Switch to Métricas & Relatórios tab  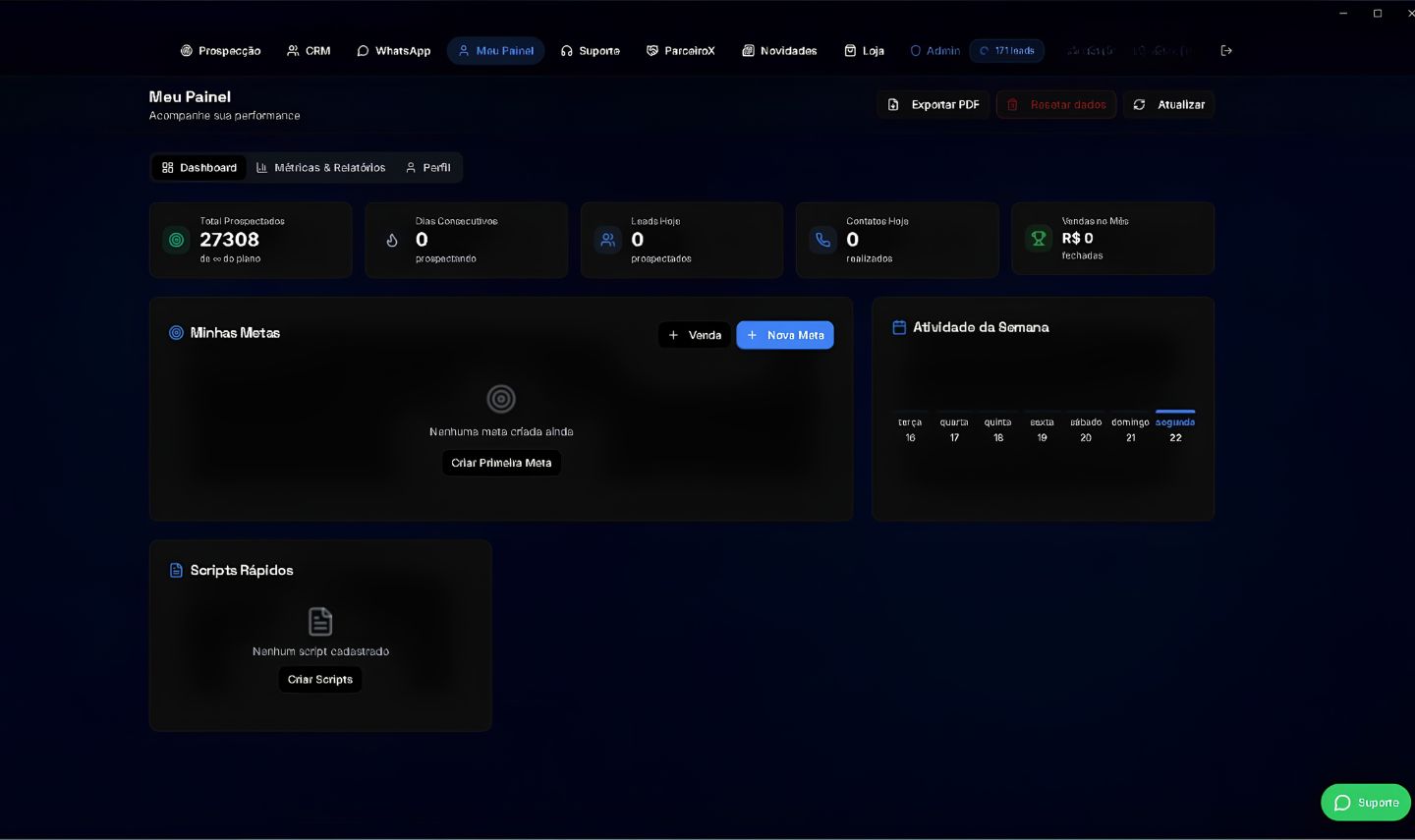point(320,168)
